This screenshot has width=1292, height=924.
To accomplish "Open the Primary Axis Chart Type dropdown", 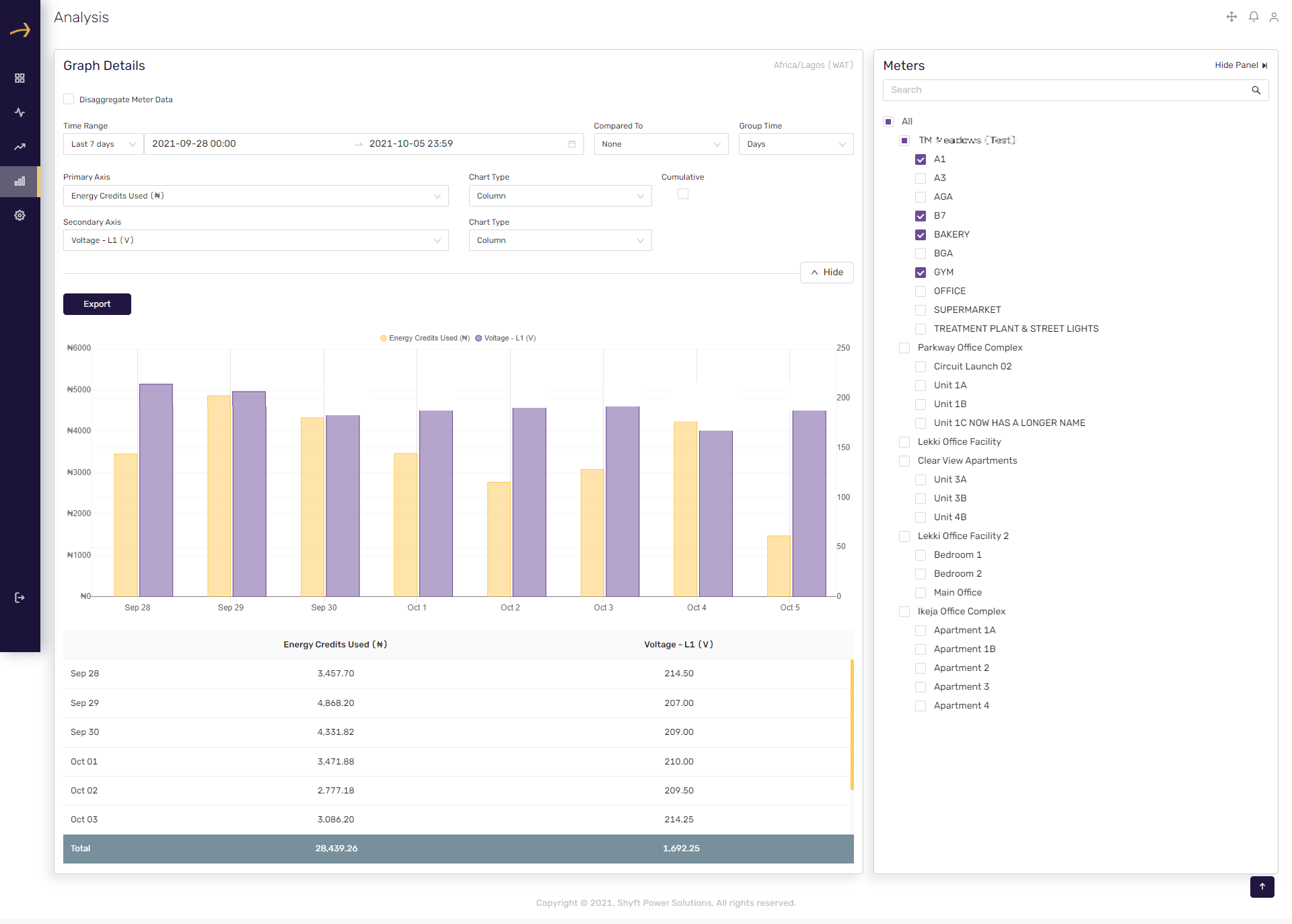I will point(560,196).
